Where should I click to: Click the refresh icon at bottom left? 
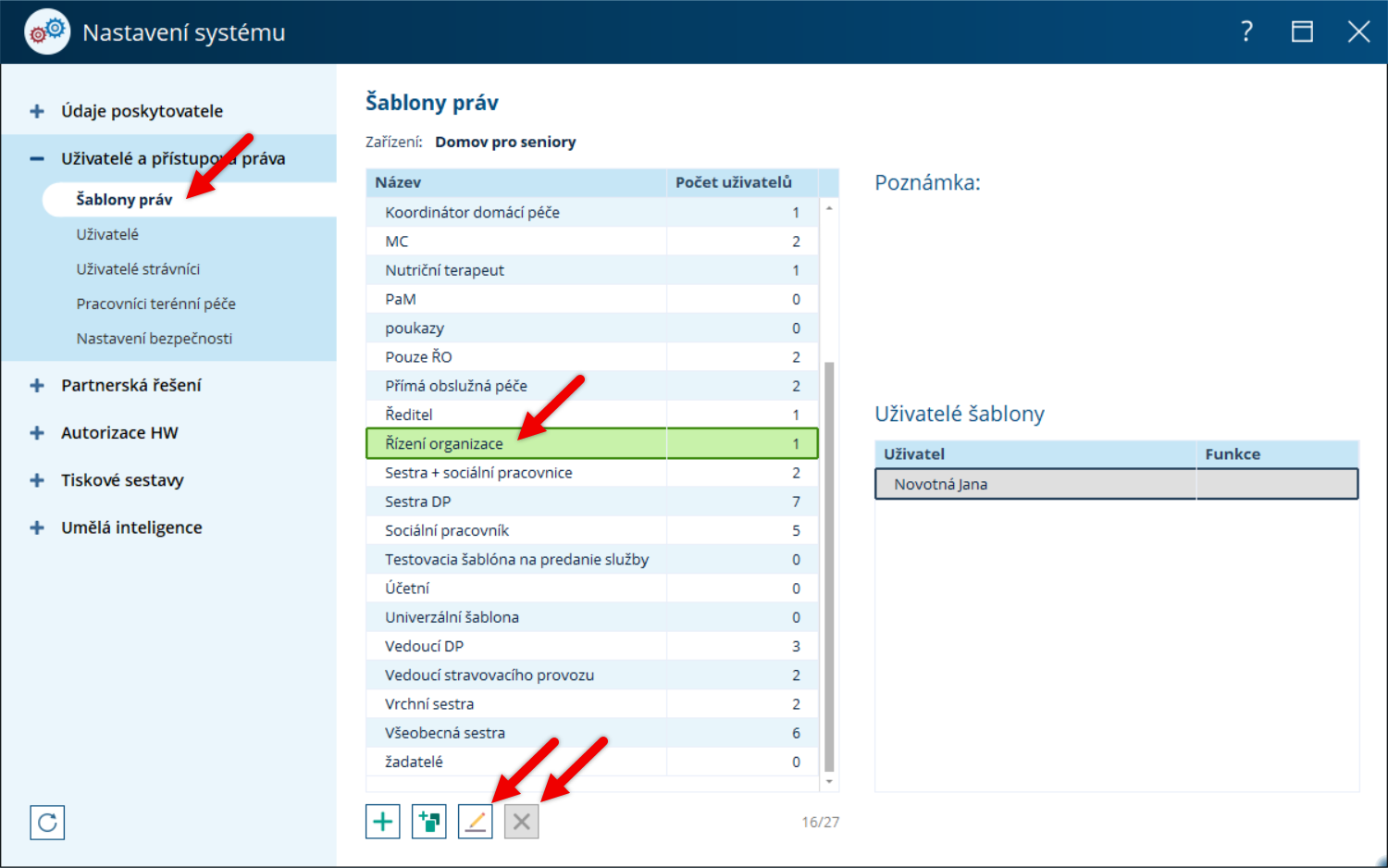[x=47, y=822]
